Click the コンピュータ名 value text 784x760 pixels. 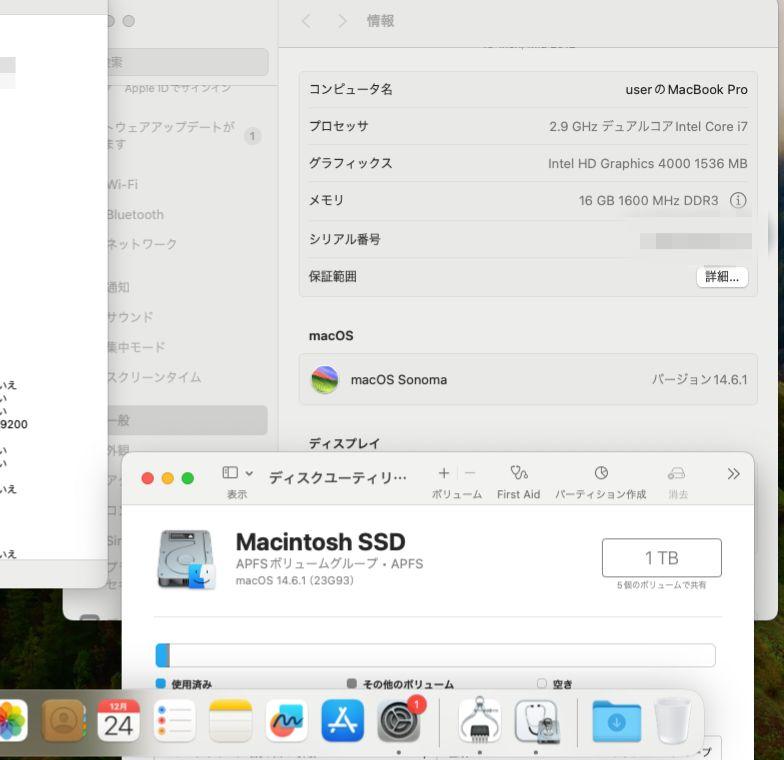pyautogui.click(x=686, y=90)
